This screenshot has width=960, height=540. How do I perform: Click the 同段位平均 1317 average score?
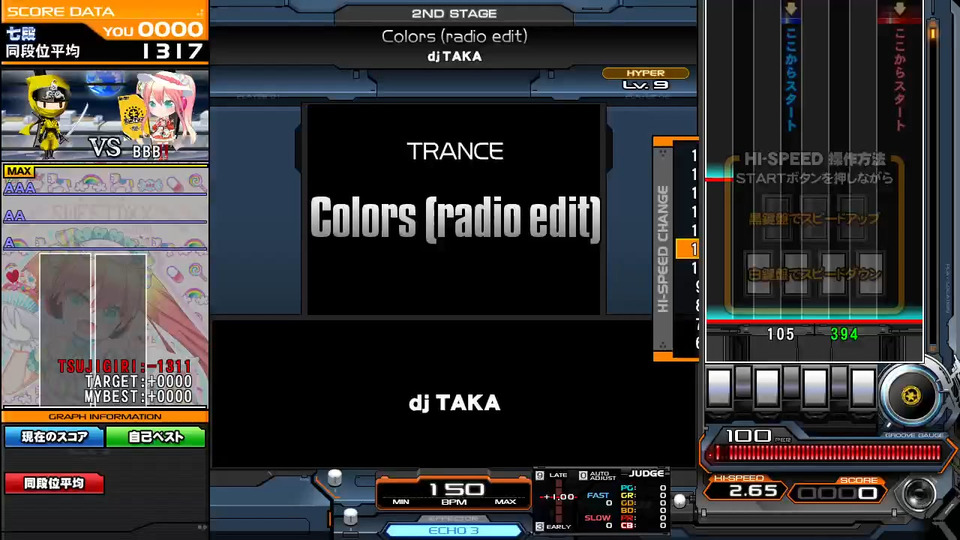tap(105, 51)
